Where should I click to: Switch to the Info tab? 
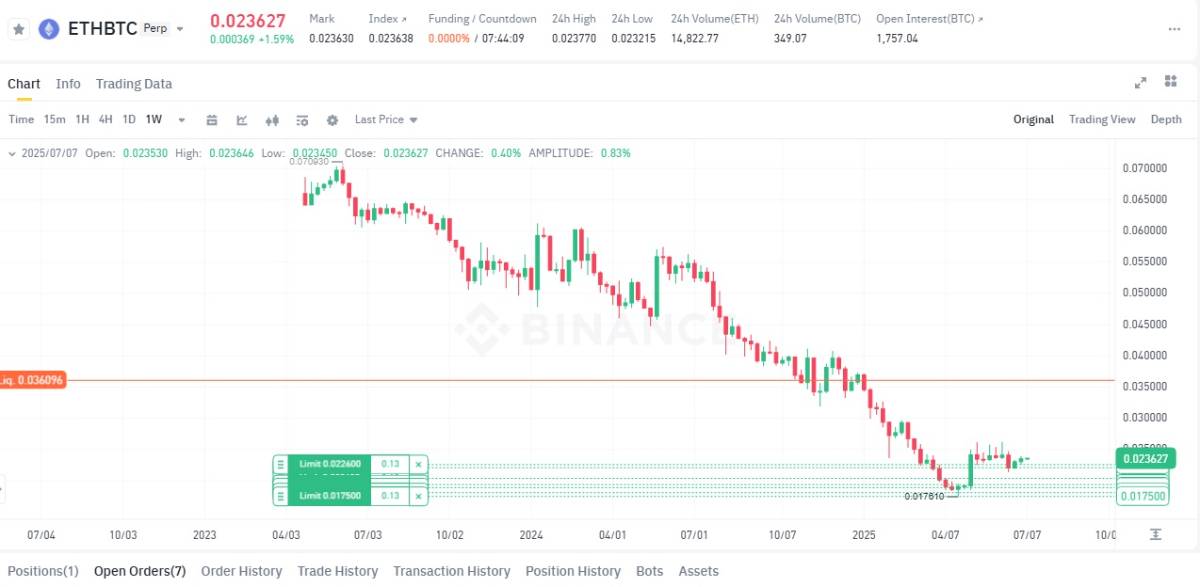[x=68, y=84]
